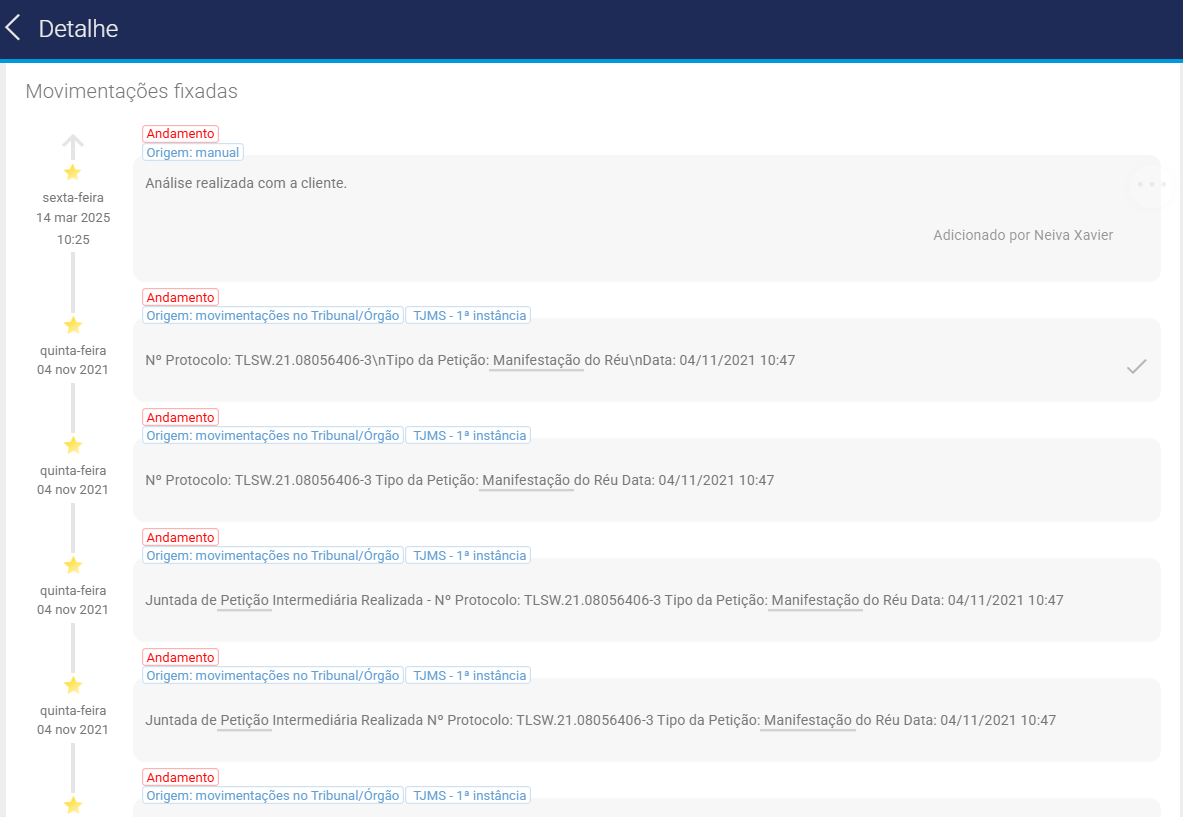Viewport: 1183px width, 817px height.
Task: Click the Andamento tag on the first entry
Action: (x=180, y=134)
